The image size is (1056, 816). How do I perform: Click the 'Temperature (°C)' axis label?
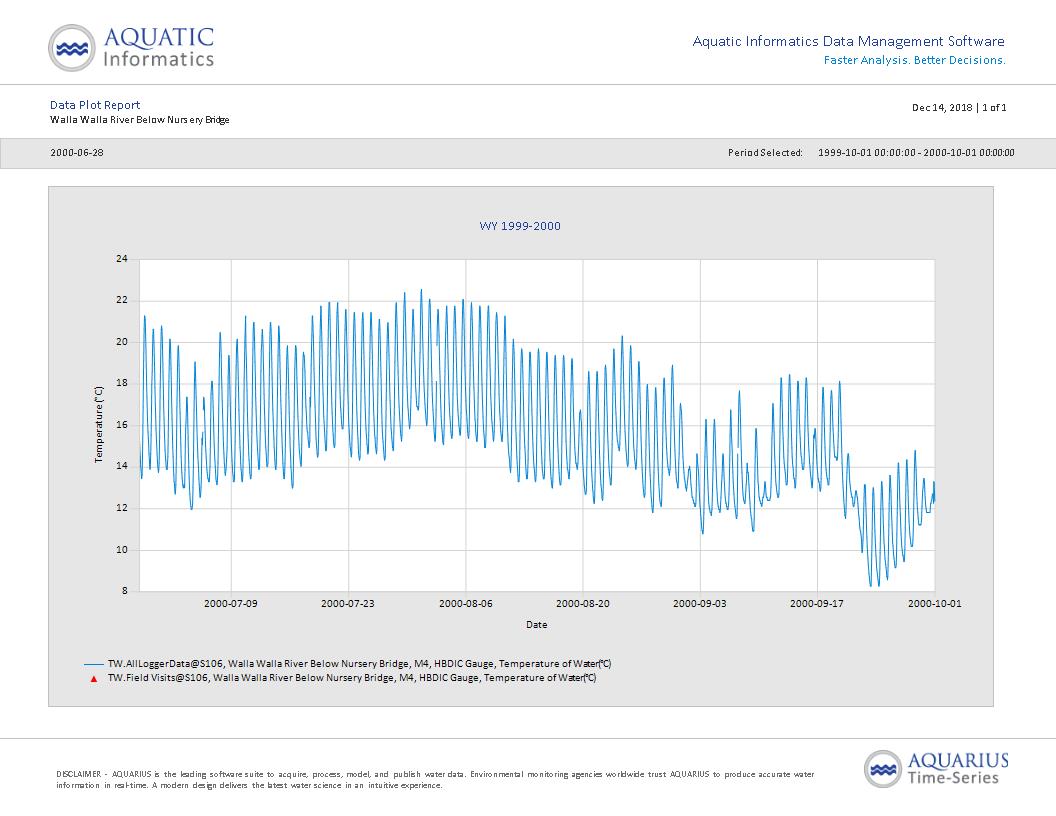[x=99, y=424]
